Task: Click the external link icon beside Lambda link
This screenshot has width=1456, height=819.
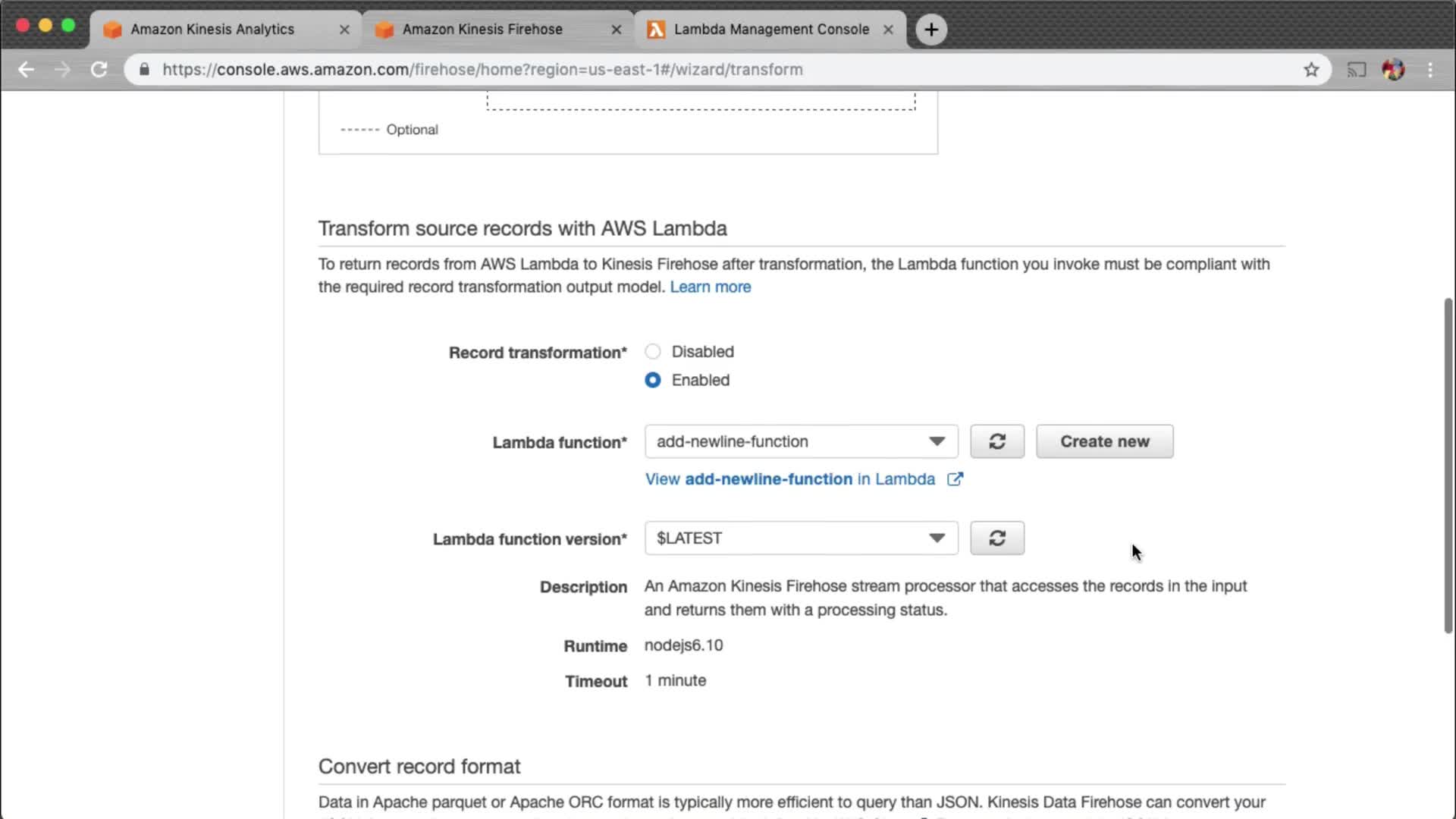Action: (955, 479)
